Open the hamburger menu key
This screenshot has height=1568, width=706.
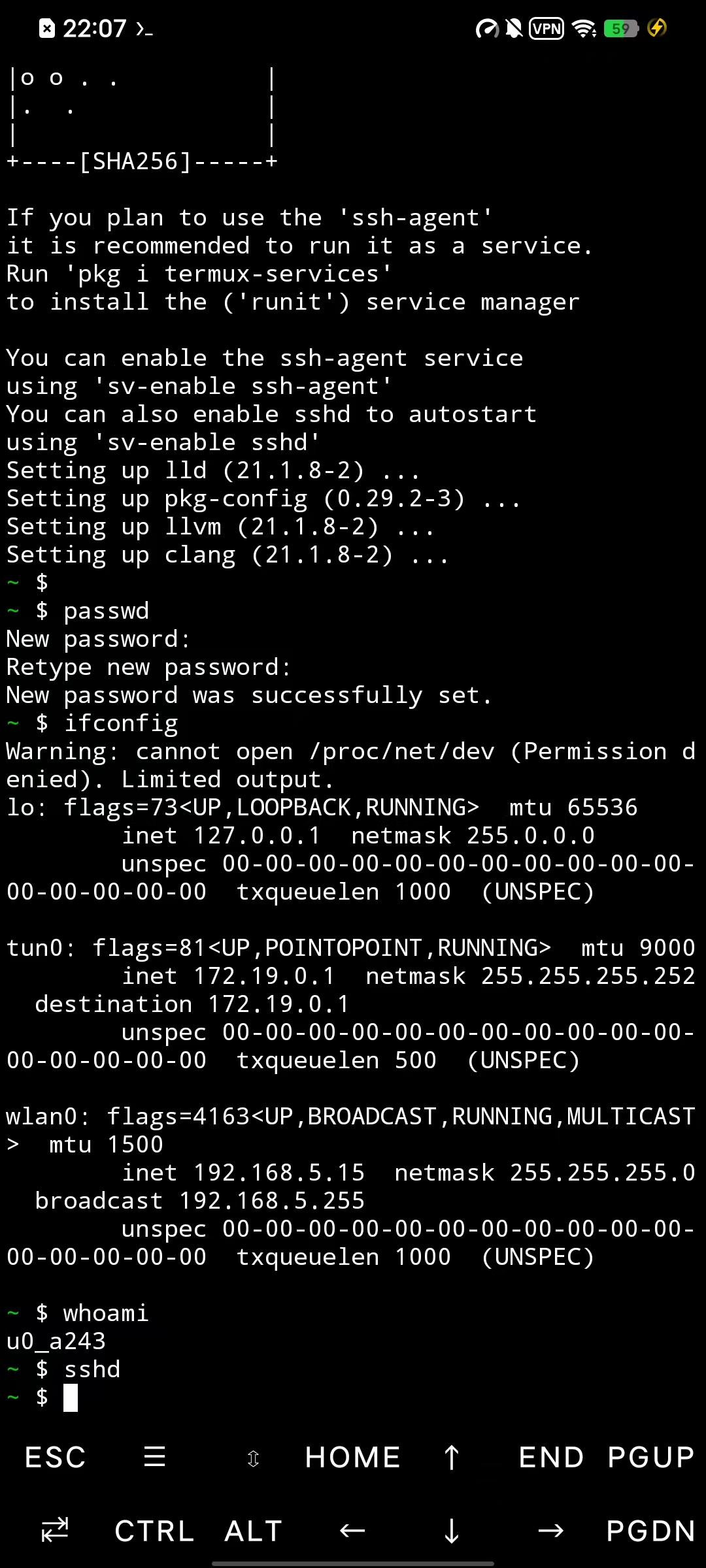point(155,1457)
